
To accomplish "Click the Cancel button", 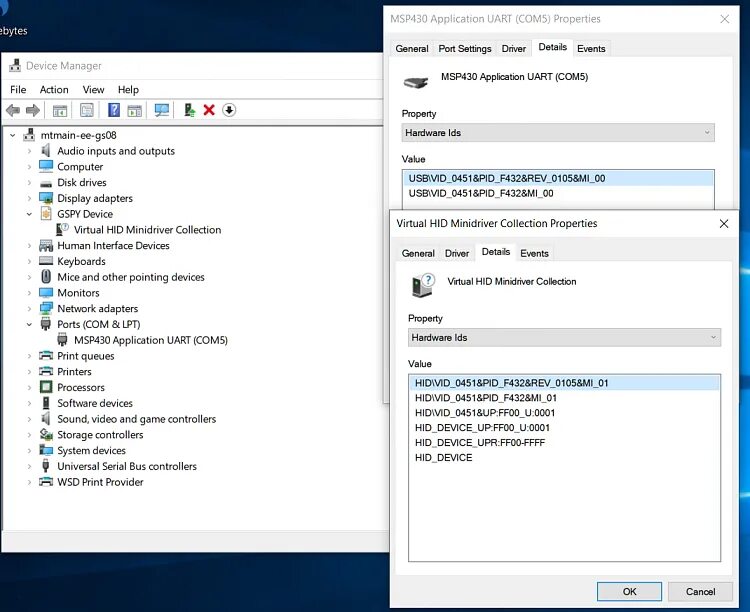I will click(700, 591).
